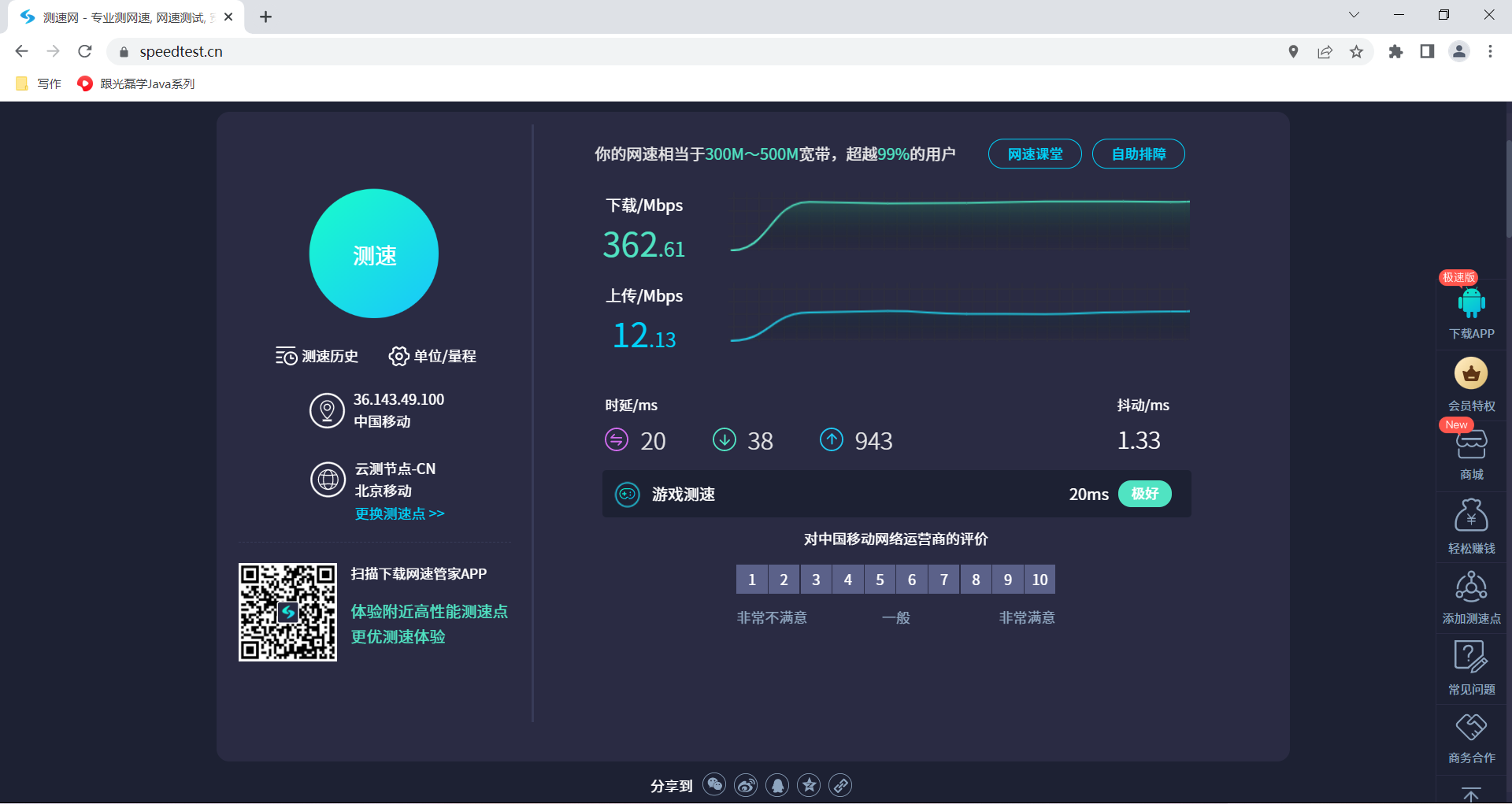Click the globe icon beside 云测节点-CN
Viewport: 1512px width, 804px height.
pyautogui.click(x=328, y=480)
